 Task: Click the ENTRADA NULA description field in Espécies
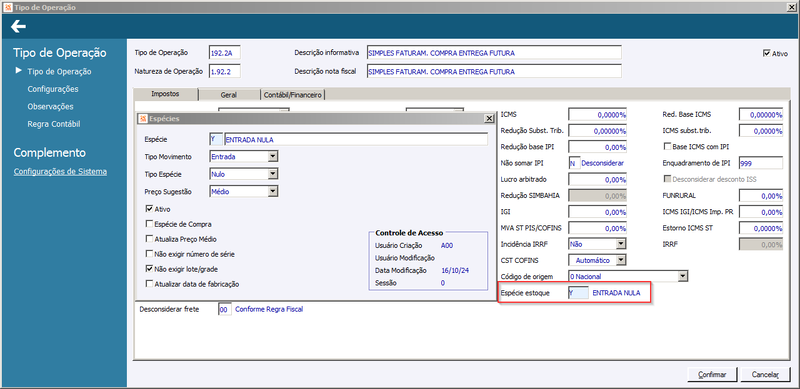click(x=356, y=139)
